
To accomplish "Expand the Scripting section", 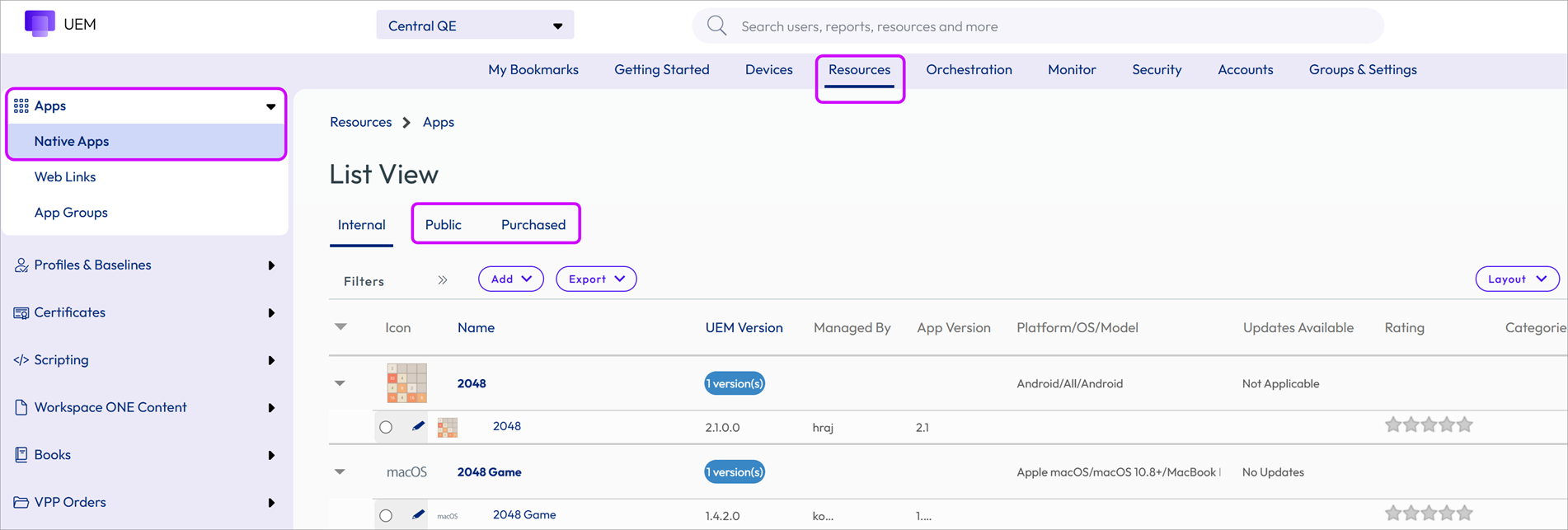I will click(x=271, y=360).
